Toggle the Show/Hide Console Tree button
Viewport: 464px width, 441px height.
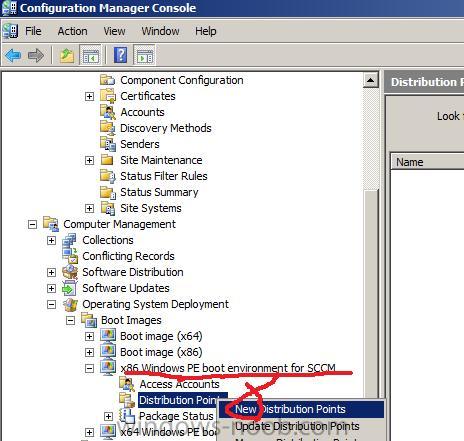[x=90, y=55]
